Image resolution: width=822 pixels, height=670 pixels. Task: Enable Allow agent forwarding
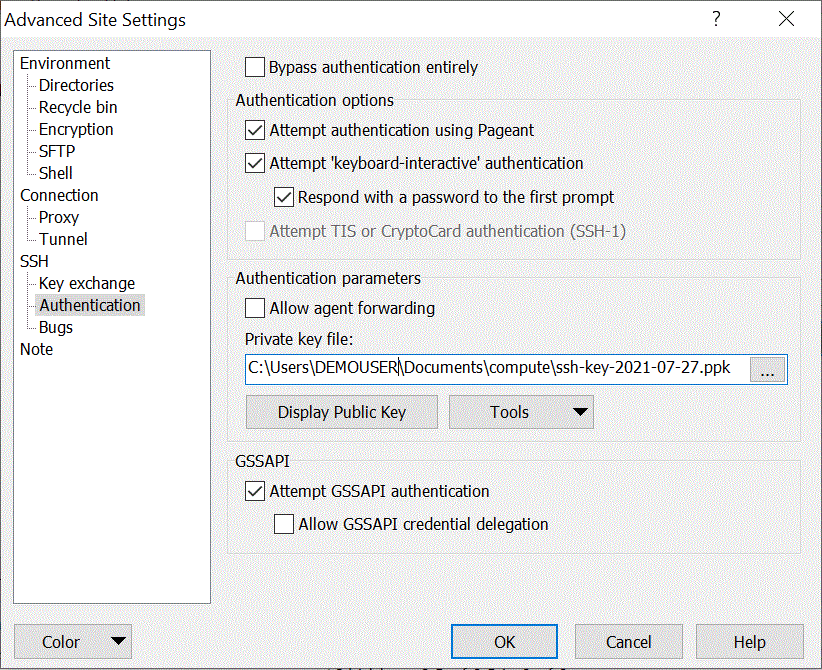(x=254, y=308)
